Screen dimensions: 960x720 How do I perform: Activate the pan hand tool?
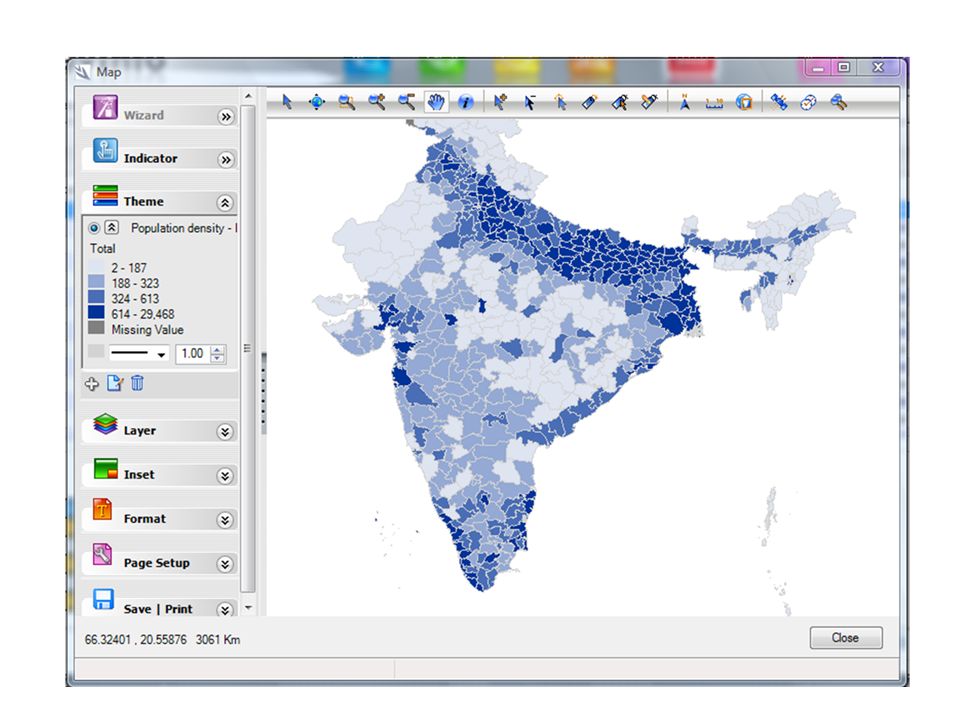point(436,102)
